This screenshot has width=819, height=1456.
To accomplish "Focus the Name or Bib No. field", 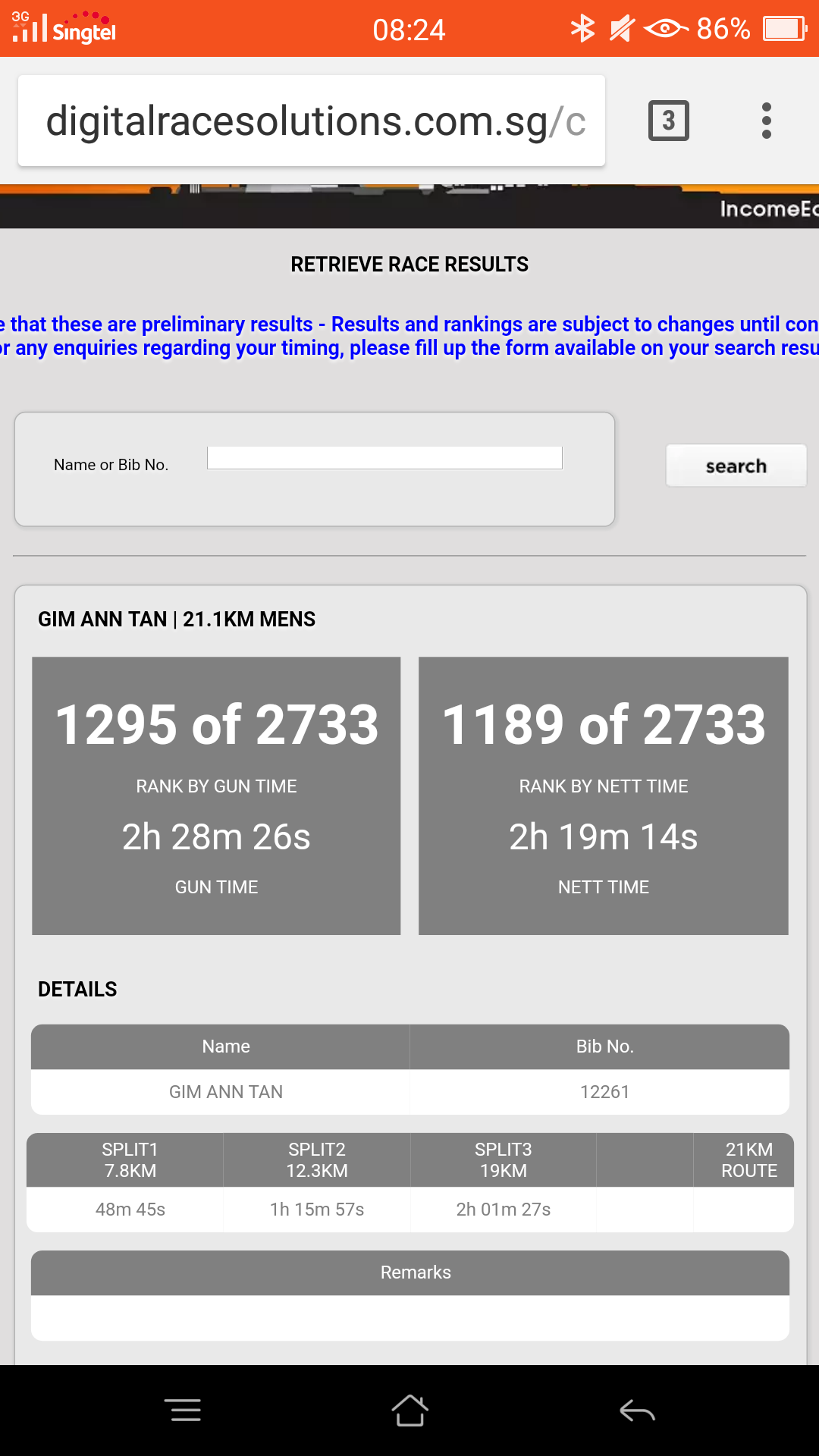I will click(x=384, y=458).
